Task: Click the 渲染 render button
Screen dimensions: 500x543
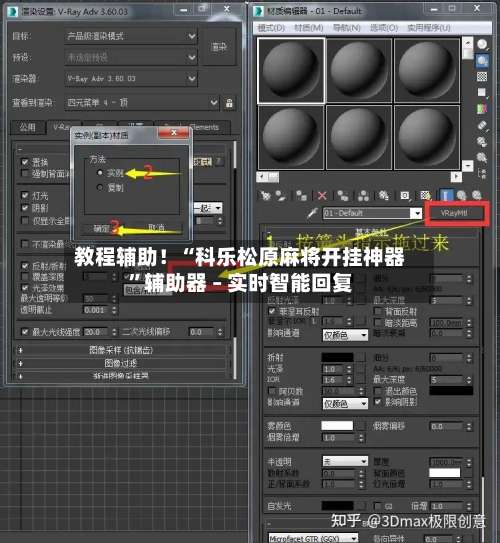Action: pyautogui.click(x=219, y=47)
